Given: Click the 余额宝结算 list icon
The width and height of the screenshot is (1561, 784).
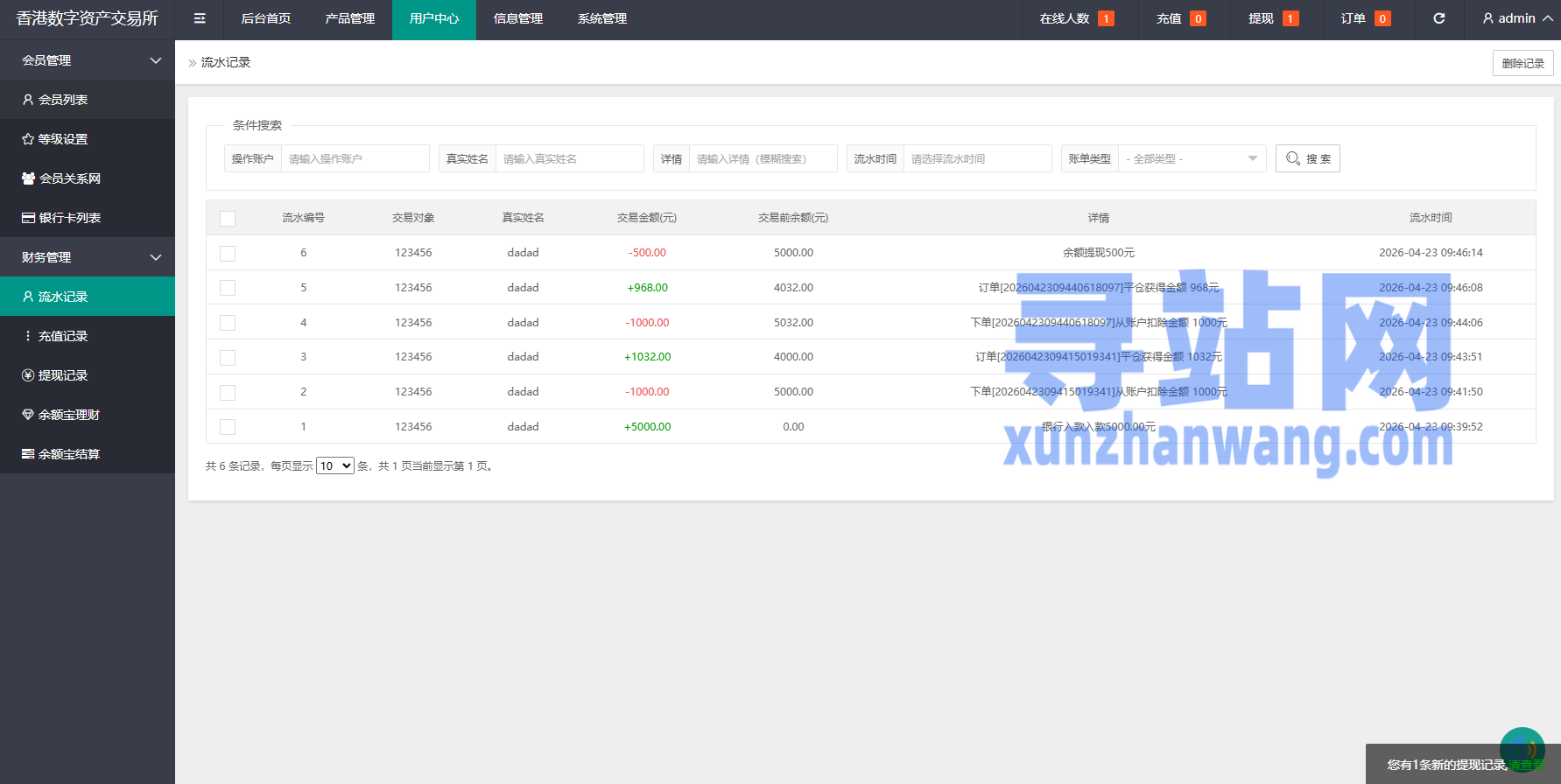Looking at the screenshot, I should pos(28,454).
